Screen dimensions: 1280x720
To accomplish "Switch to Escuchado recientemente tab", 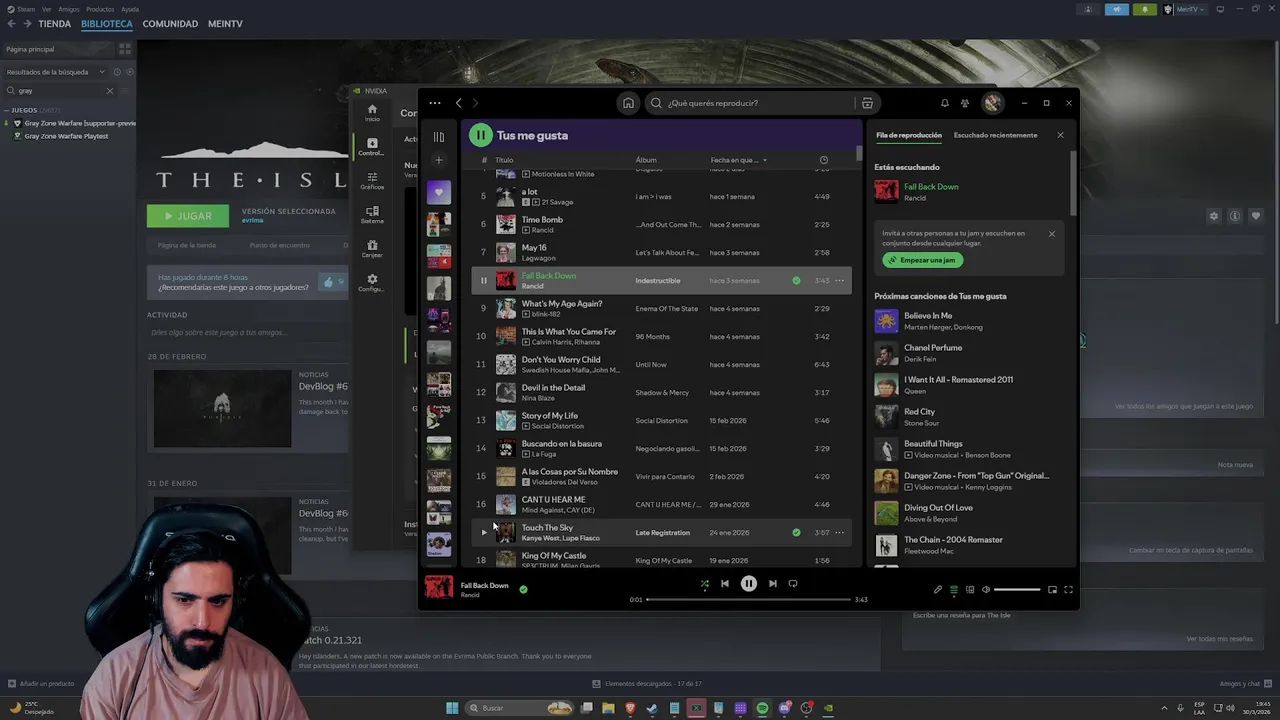I will (x=995, y=135).
